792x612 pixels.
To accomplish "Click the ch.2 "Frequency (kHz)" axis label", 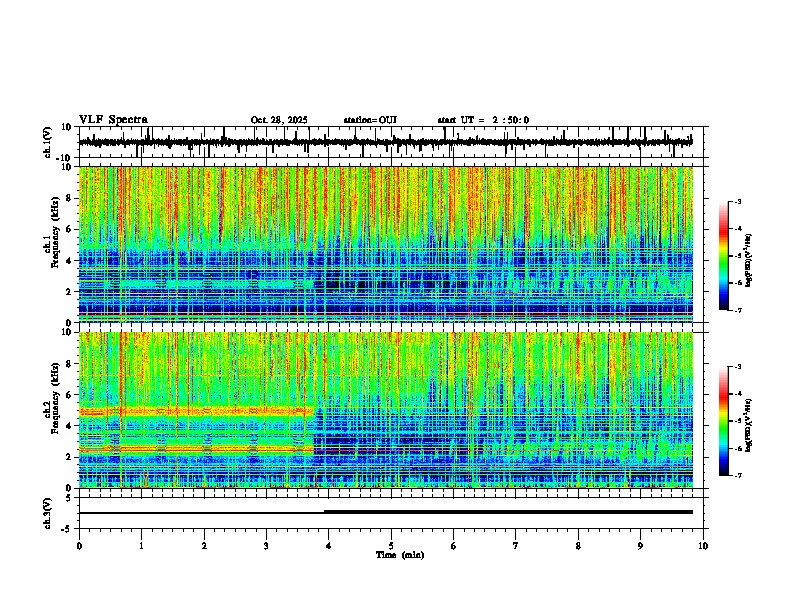I will (55, 398).
